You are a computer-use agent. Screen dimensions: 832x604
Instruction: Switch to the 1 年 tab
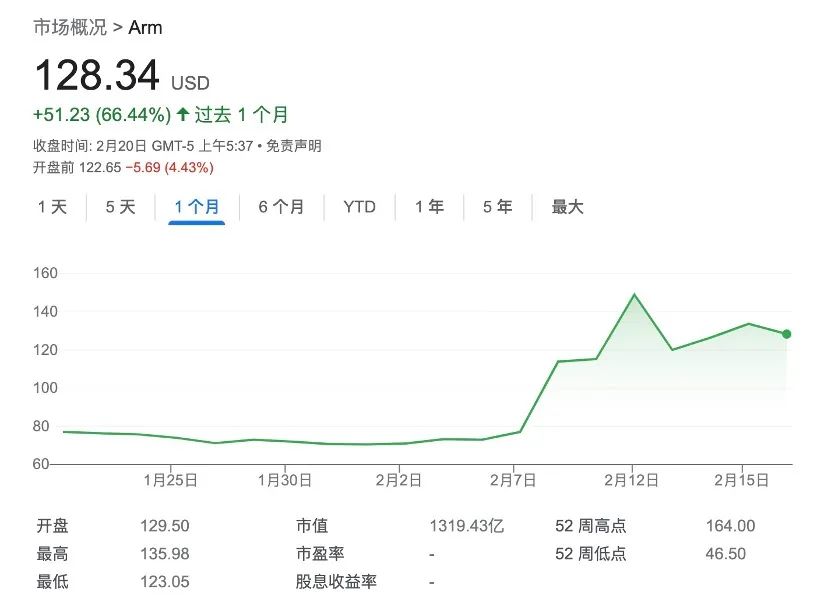[x=429, y=206]
